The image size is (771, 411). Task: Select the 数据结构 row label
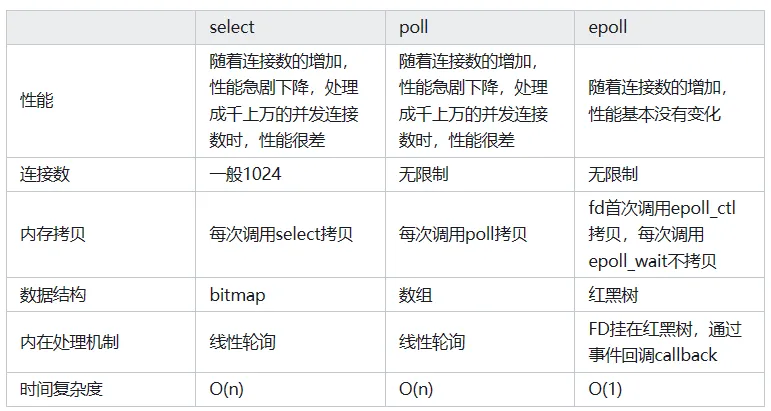point(53,295)
